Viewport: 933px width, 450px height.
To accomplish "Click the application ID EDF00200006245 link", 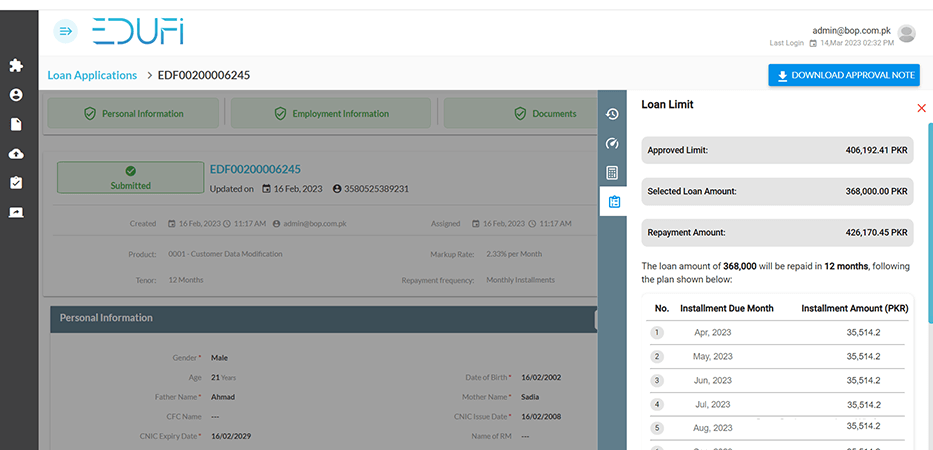I will coord(255,169).
